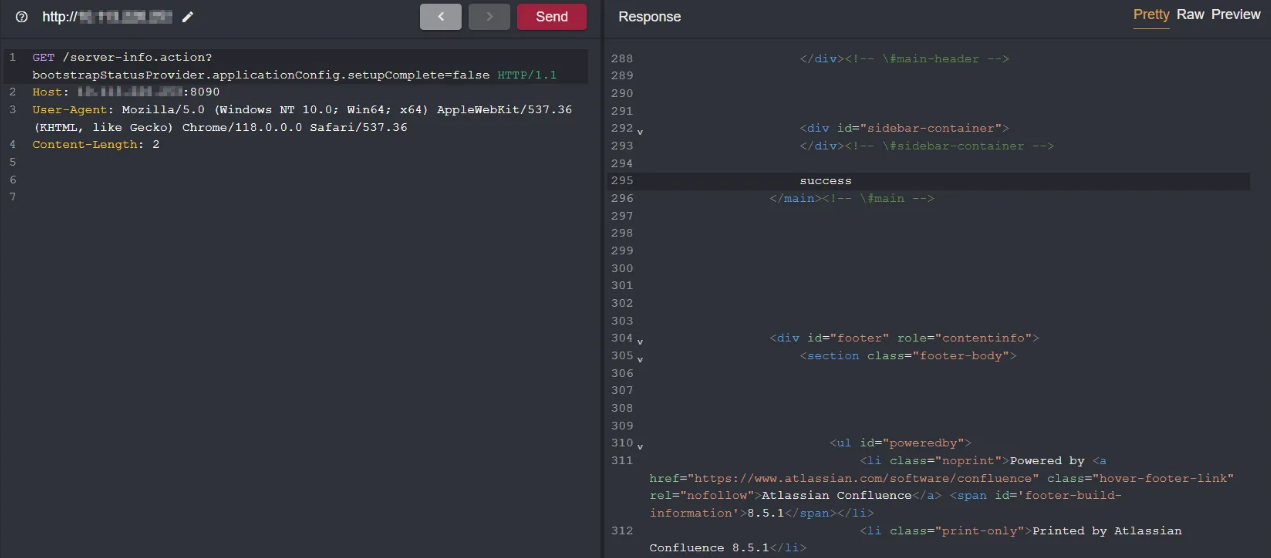Switch to the Raw response tab
This screenshot has width=1271, height=558.
pos(1190,15)
